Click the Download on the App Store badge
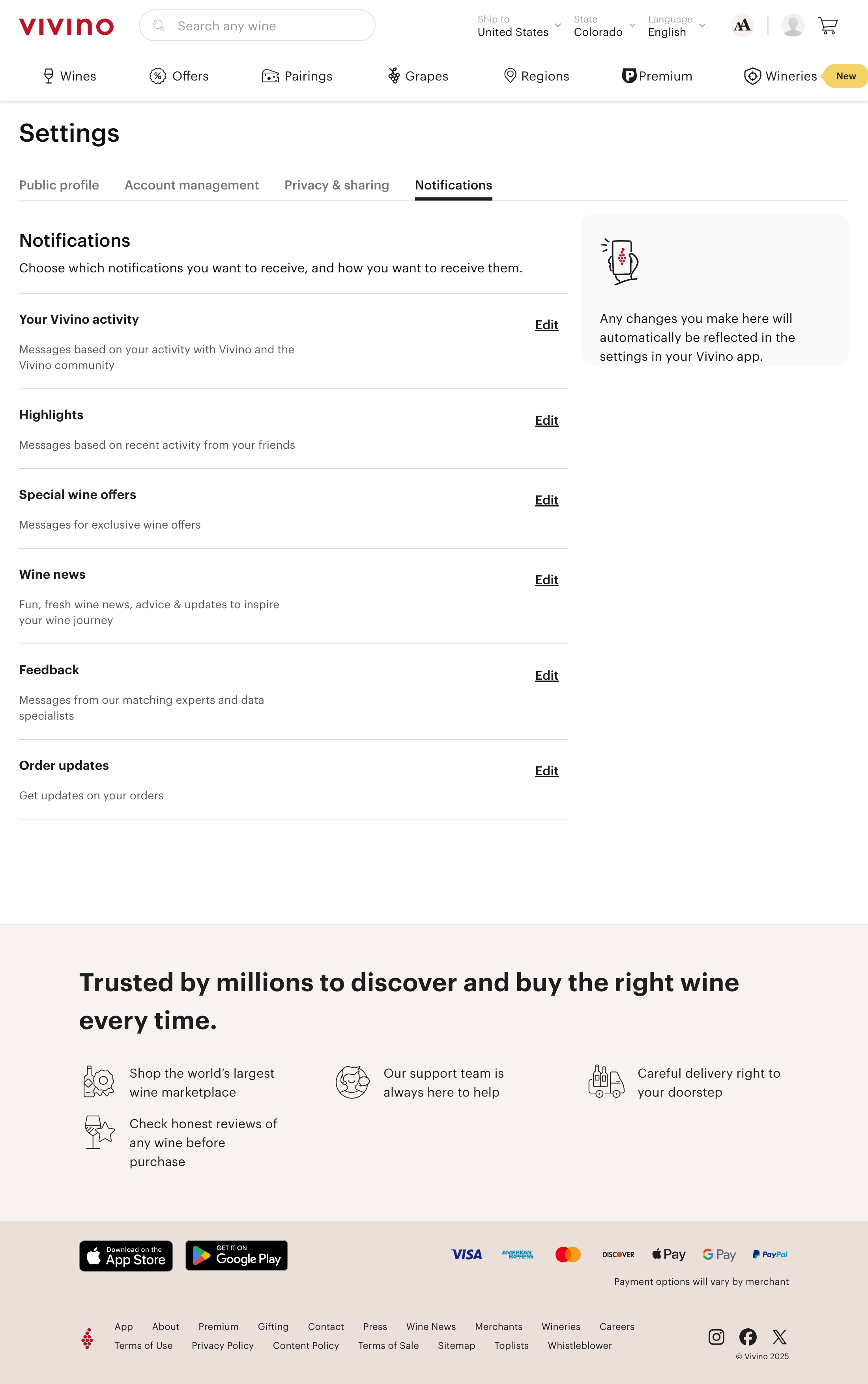Viewport: 868px width, 1384px height. point(126,1256)
